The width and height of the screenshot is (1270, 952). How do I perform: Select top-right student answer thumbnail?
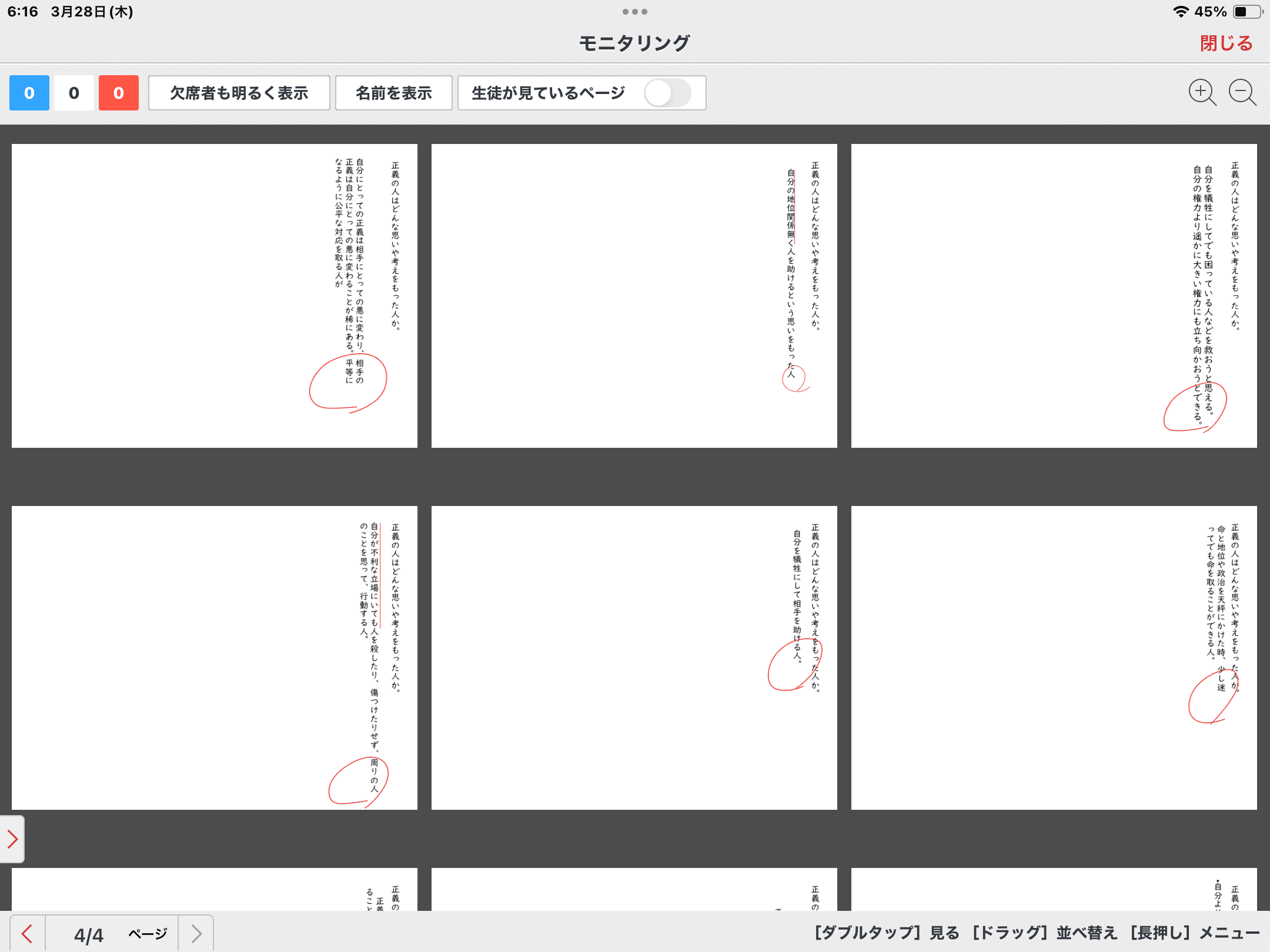point(1054,296)
